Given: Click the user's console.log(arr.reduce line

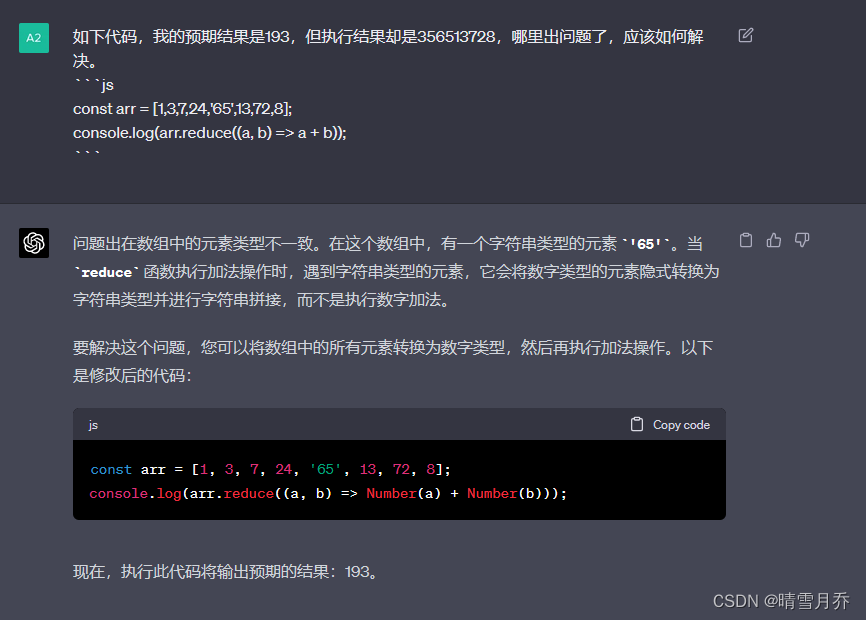Looking at the screenshot, I should tap(210, 133).
